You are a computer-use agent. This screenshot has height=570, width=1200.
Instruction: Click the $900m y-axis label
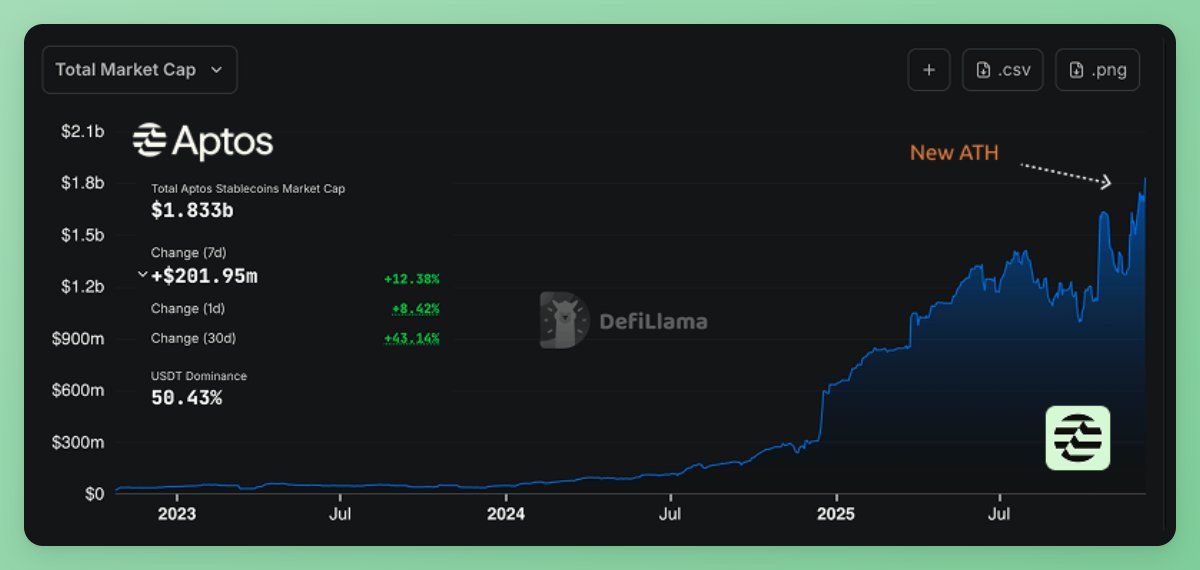point(78,339)
